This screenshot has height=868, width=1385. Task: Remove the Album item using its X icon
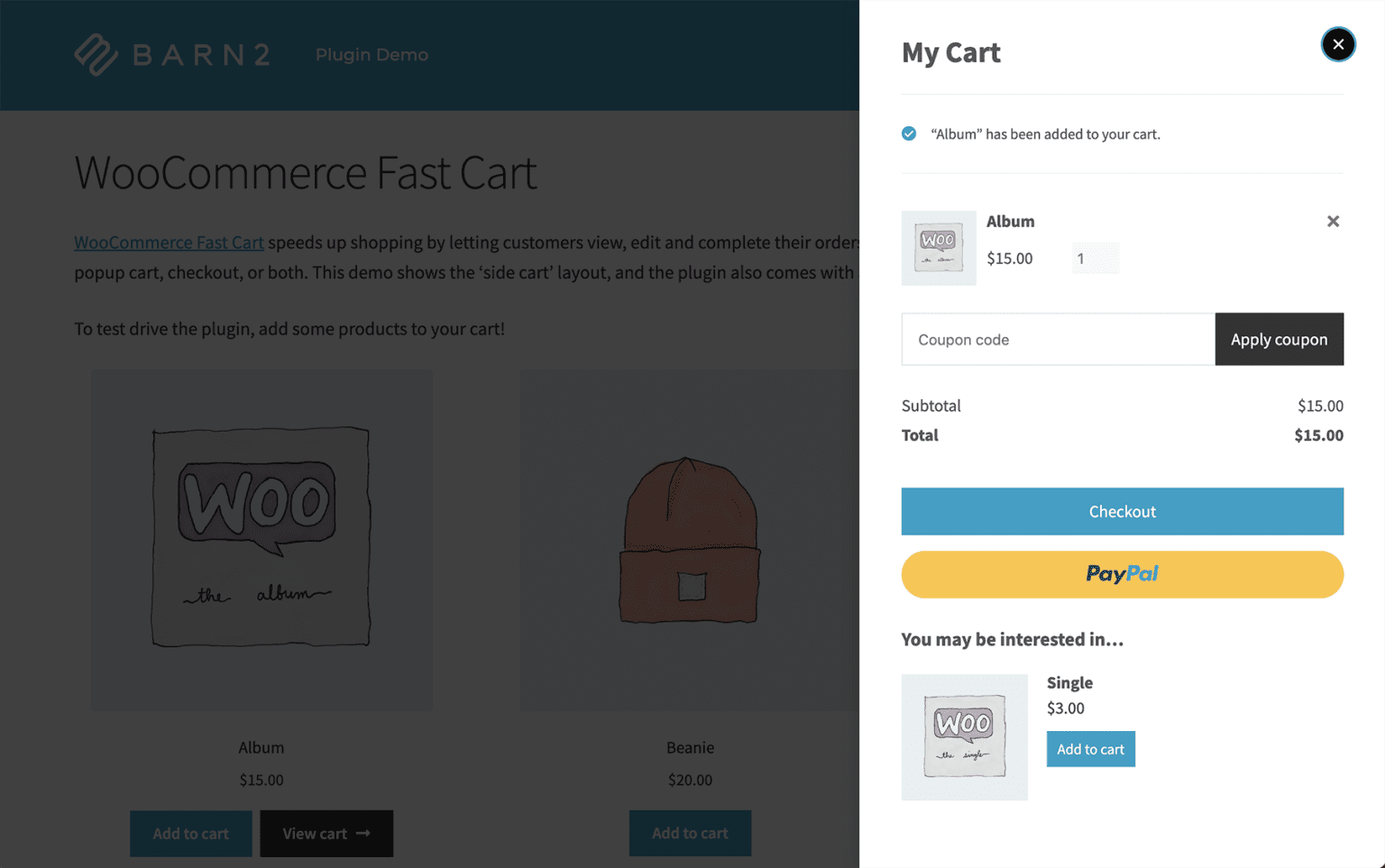point(1333,221)
